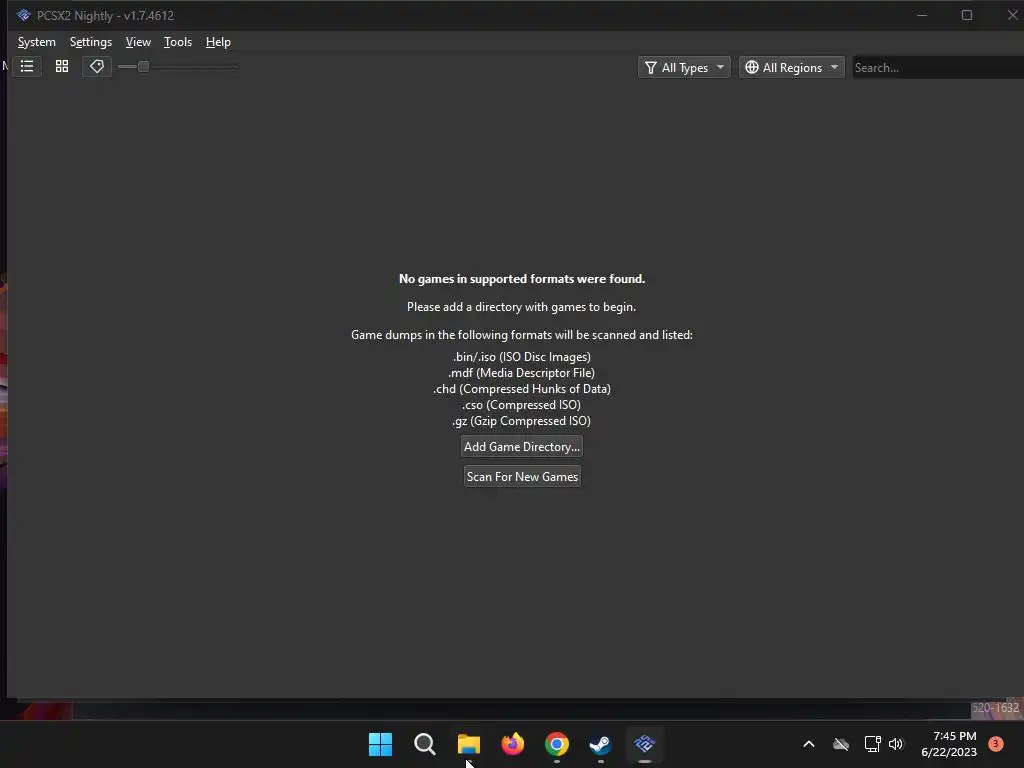Click the OneDrive cloud tray icon
This screenshot has height=768, width=1024.
point(840,744)
